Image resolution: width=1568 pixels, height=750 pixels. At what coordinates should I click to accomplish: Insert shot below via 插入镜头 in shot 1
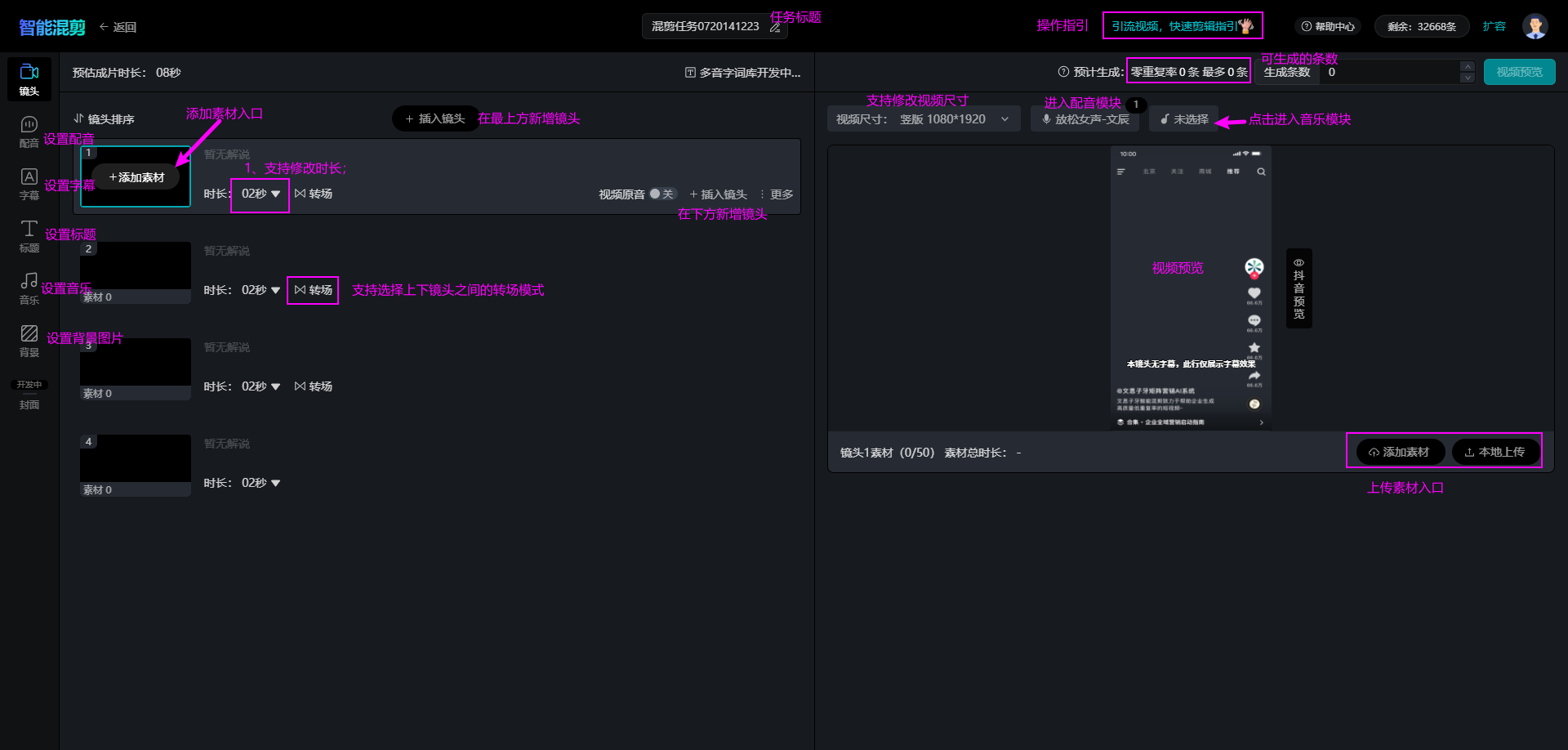click(x=719, y=194)
